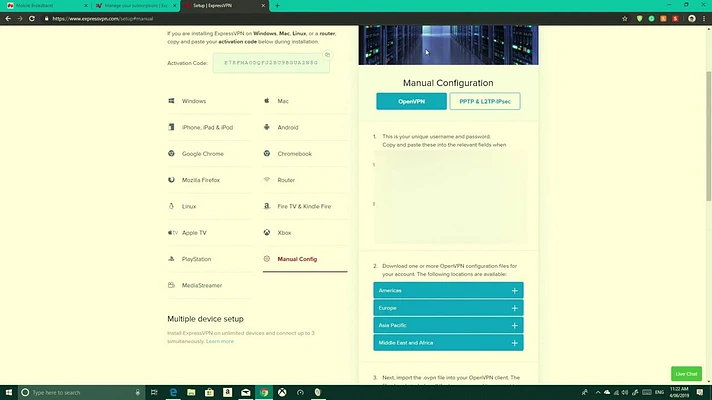Open a new browser tab
Screen dimensions: 712x400
click(x=277, y=5)
